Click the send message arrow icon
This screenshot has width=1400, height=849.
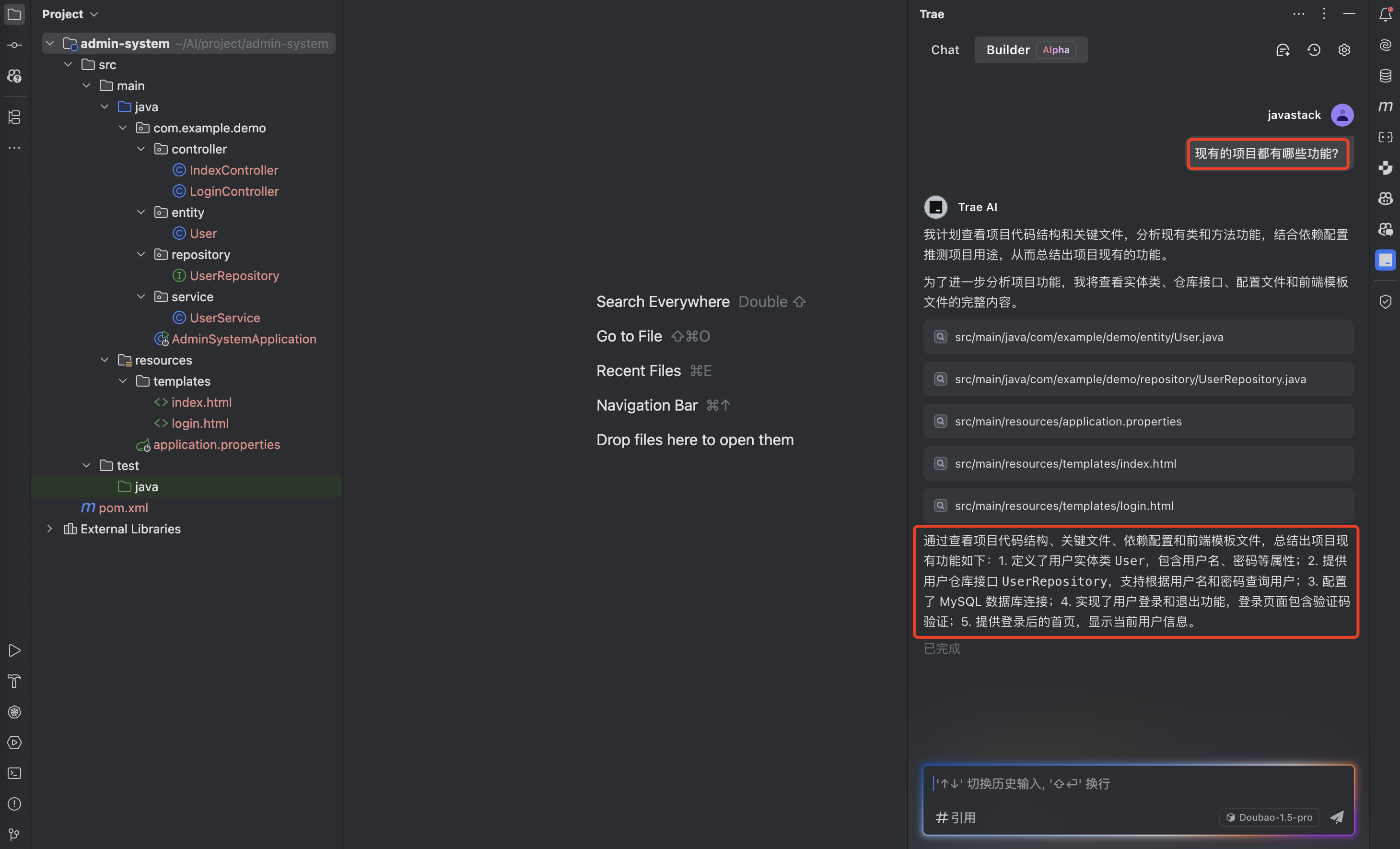pos(1337,817)
